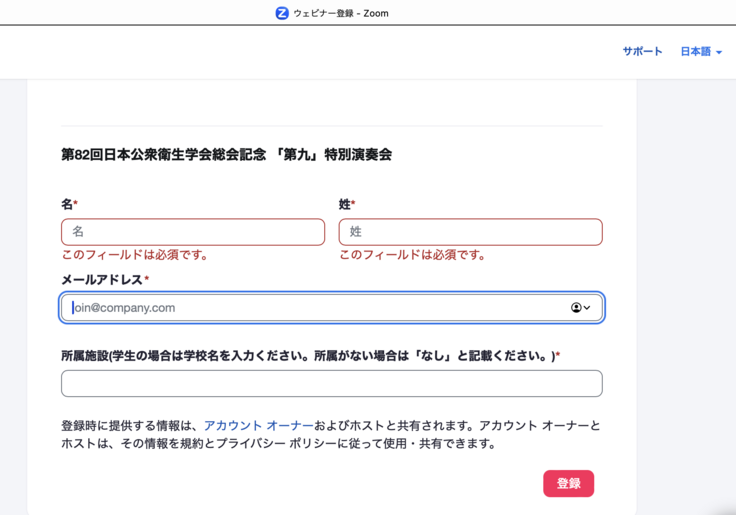
Task: Click the ウェビナー登録 - Zoom window title
Action: coord(341,13)
